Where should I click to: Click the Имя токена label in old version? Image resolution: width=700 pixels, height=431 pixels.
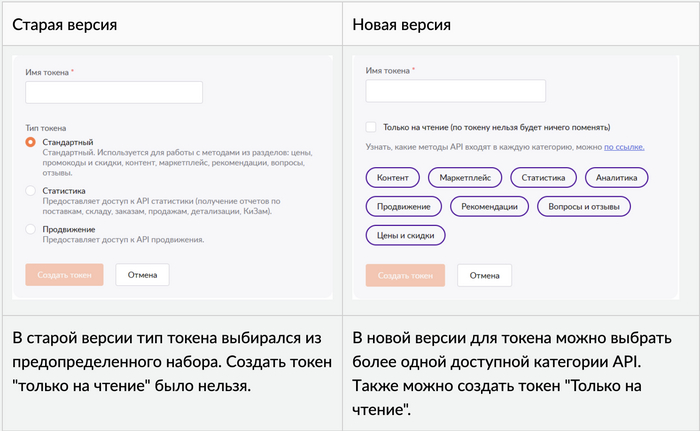(47, 72)
